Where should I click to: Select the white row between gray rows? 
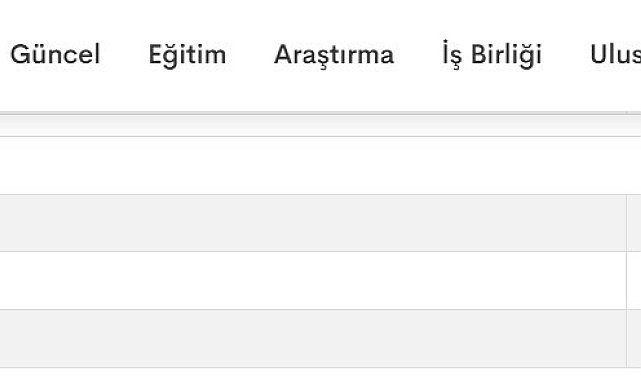pyautogui.click(x=313, y=281)
